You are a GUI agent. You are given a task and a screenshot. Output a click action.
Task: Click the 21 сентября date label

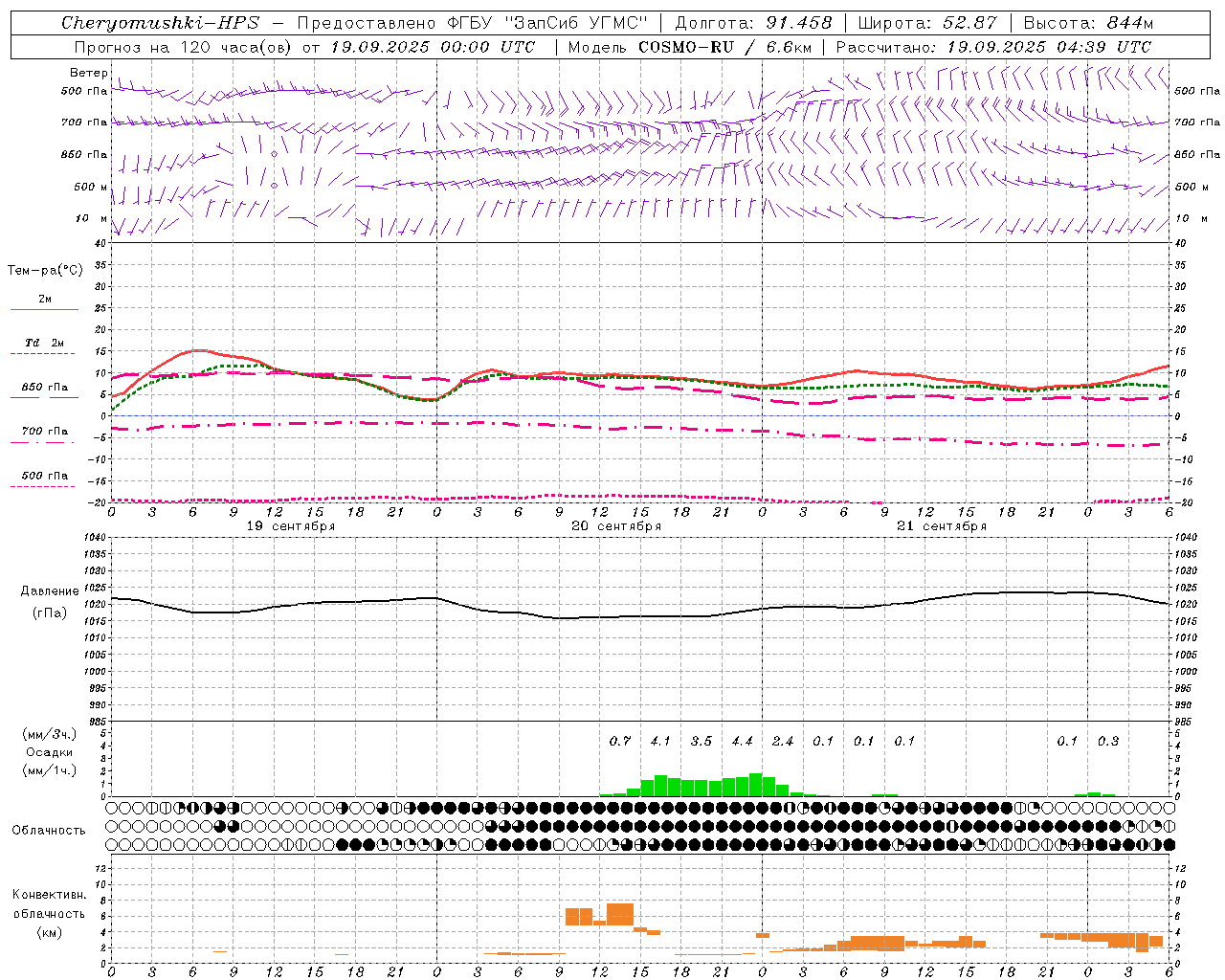point(942,526)
